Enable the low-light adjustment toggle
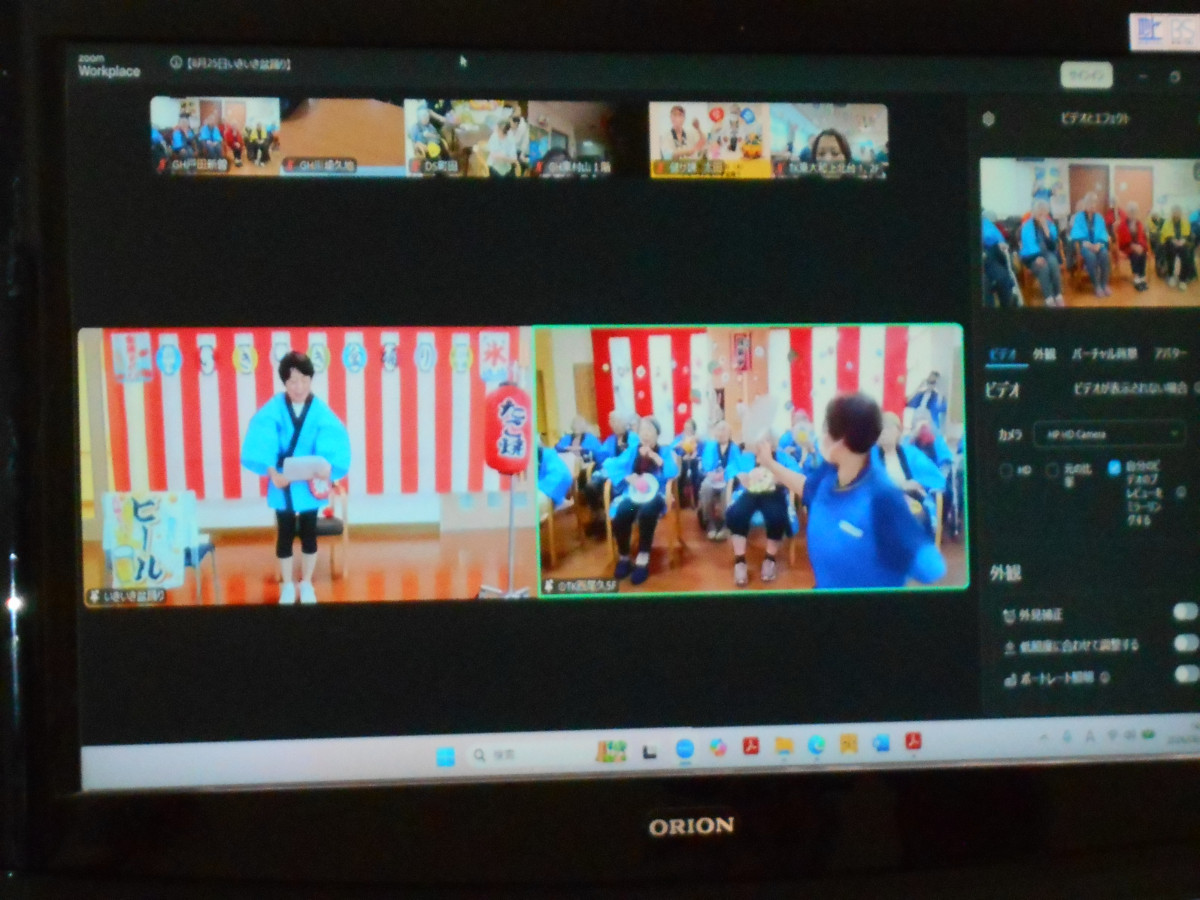The image size is (1200, 900). click(x=1185, y=643)
